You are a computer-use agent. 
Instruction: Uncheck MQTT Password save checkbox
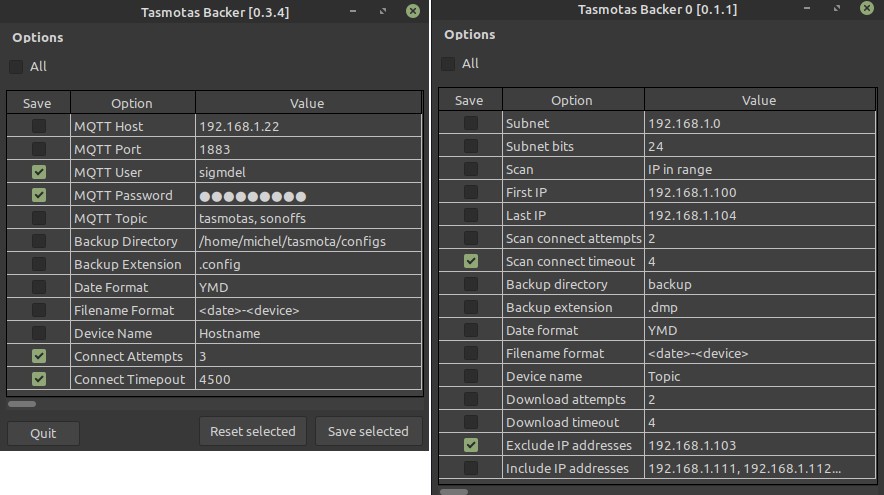point(39,196)
